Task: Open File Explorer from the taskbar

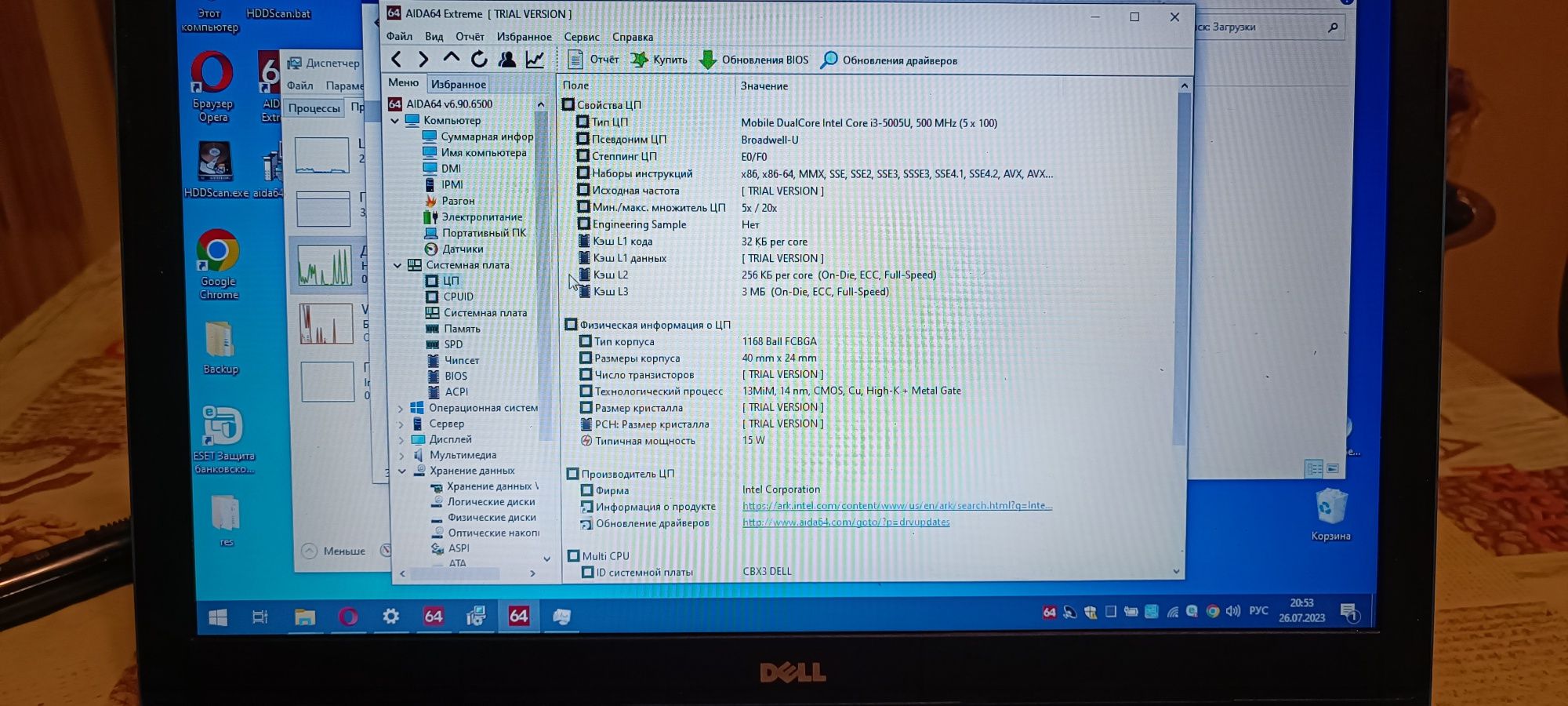Action: (x=304, y=617)
